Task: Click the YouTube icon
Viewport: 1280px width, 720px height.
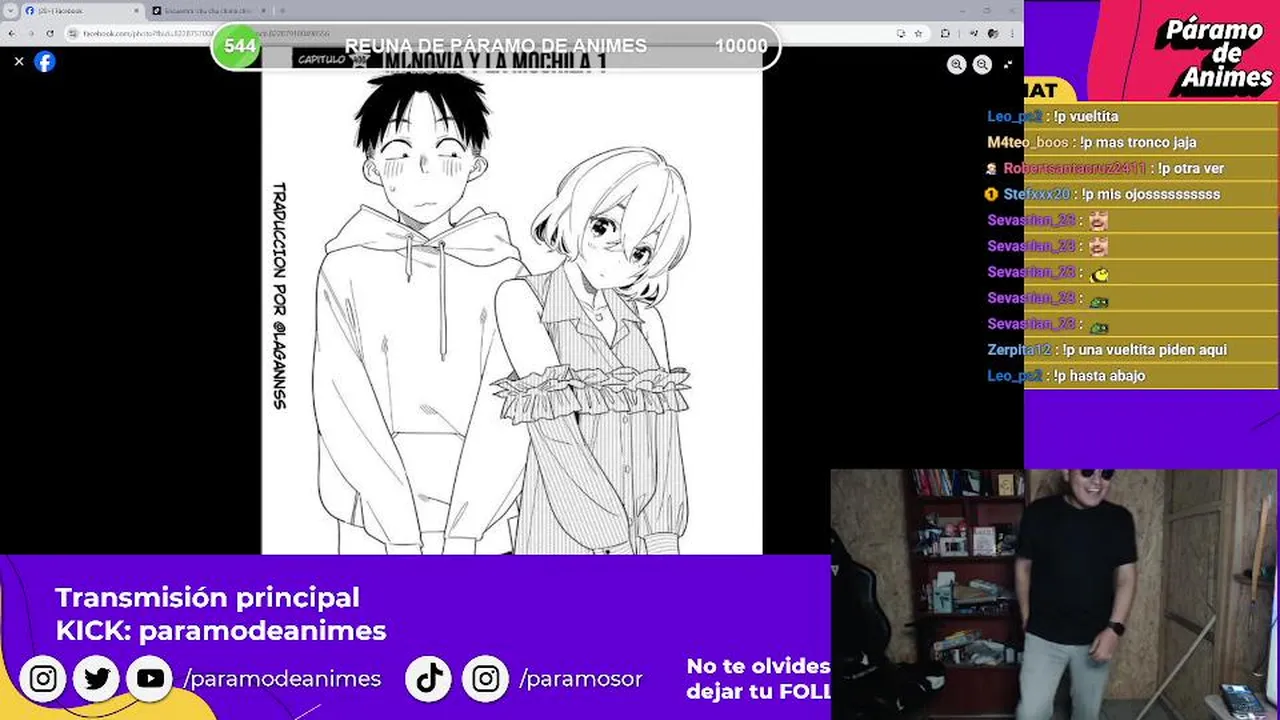Action: [150, 679]
